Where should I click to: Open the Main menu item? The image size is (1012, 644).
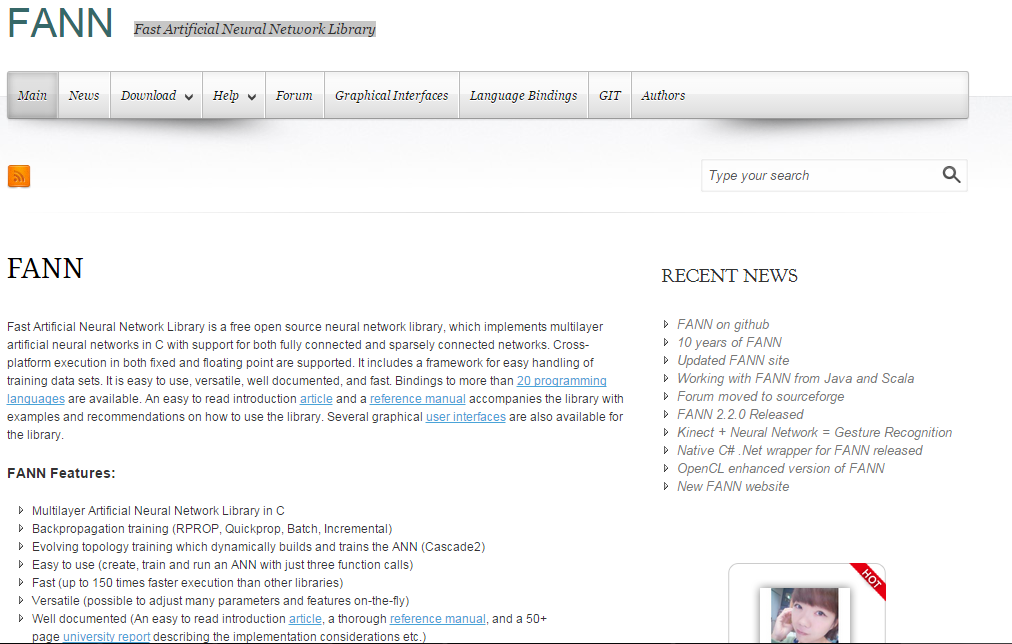click(32, 96)
